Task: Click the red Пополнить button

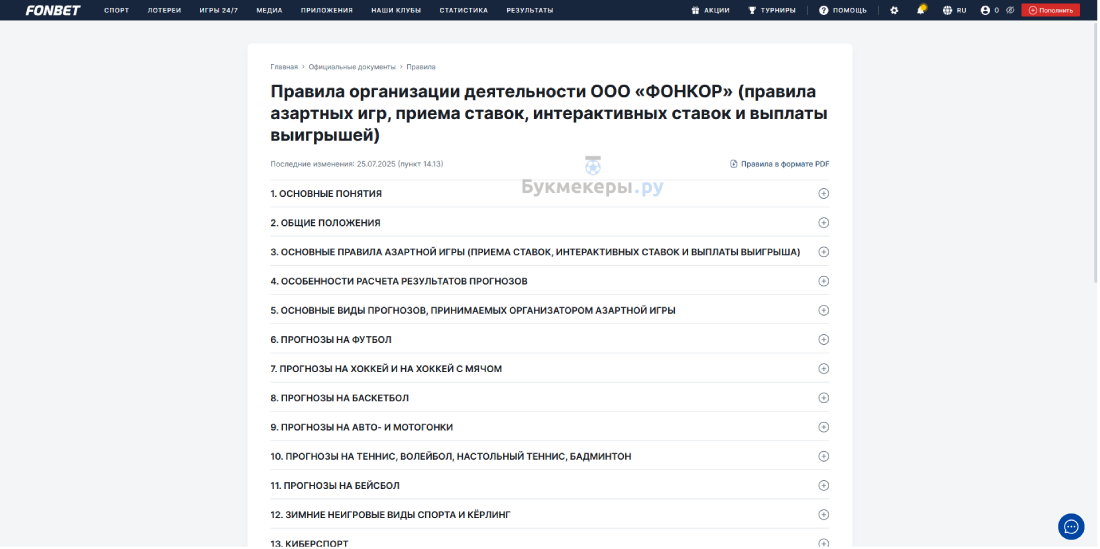Action: tap(1050, 11)
